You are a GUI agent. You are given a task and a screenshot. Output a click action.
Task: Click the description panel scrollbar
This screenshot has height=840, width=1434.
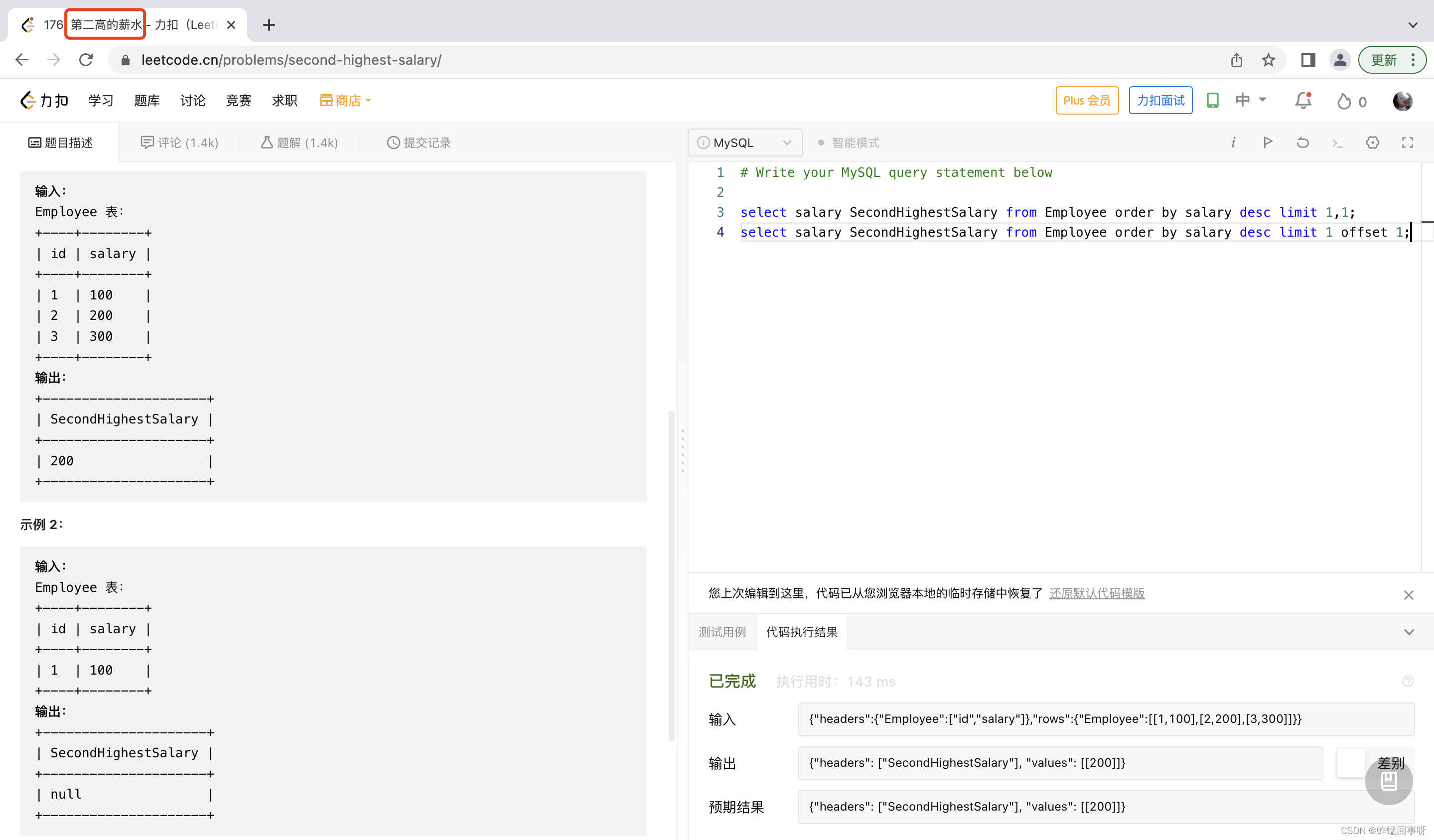pyautogui.click(x=672, y=575)
